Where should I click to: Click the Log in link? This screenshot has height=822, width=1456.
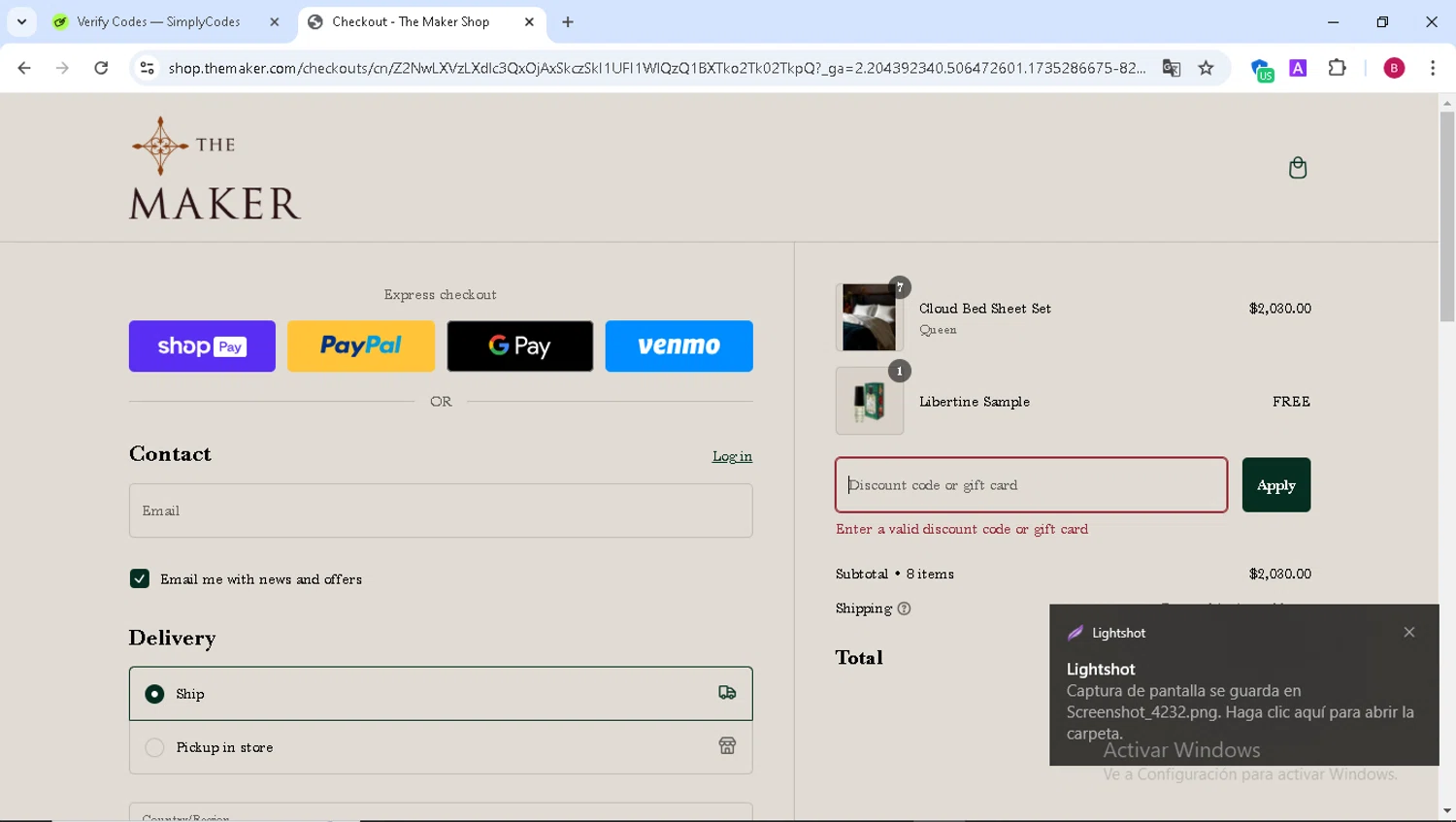click(732, 456)
